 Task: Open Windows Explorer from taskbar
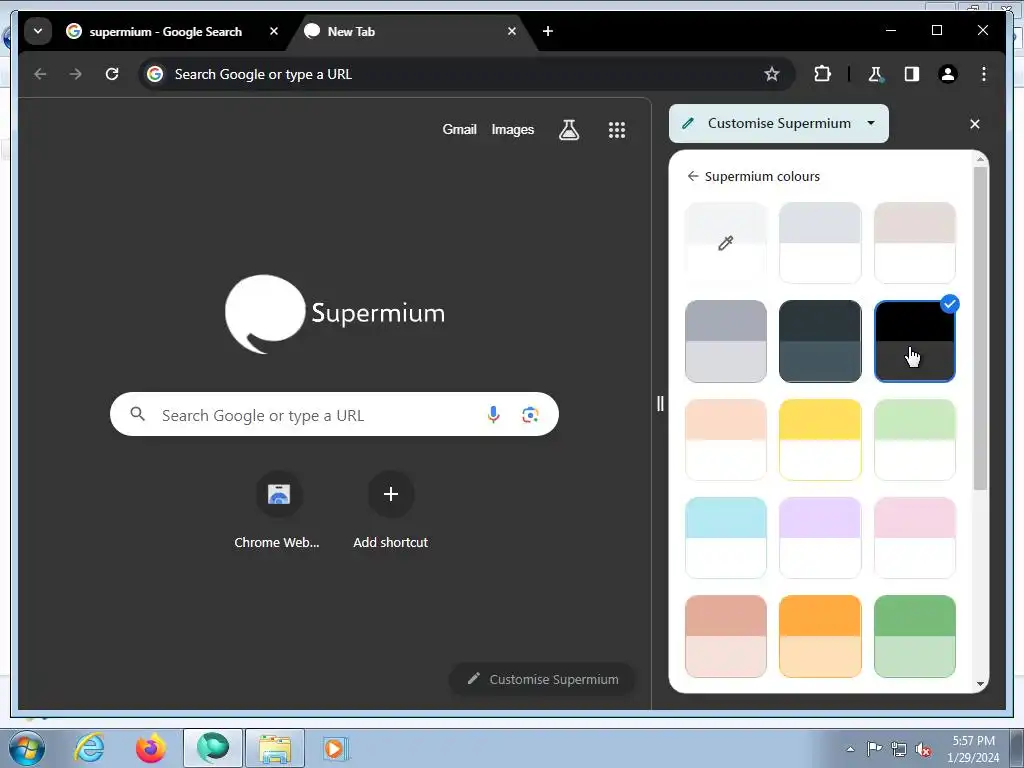(275, 748)
